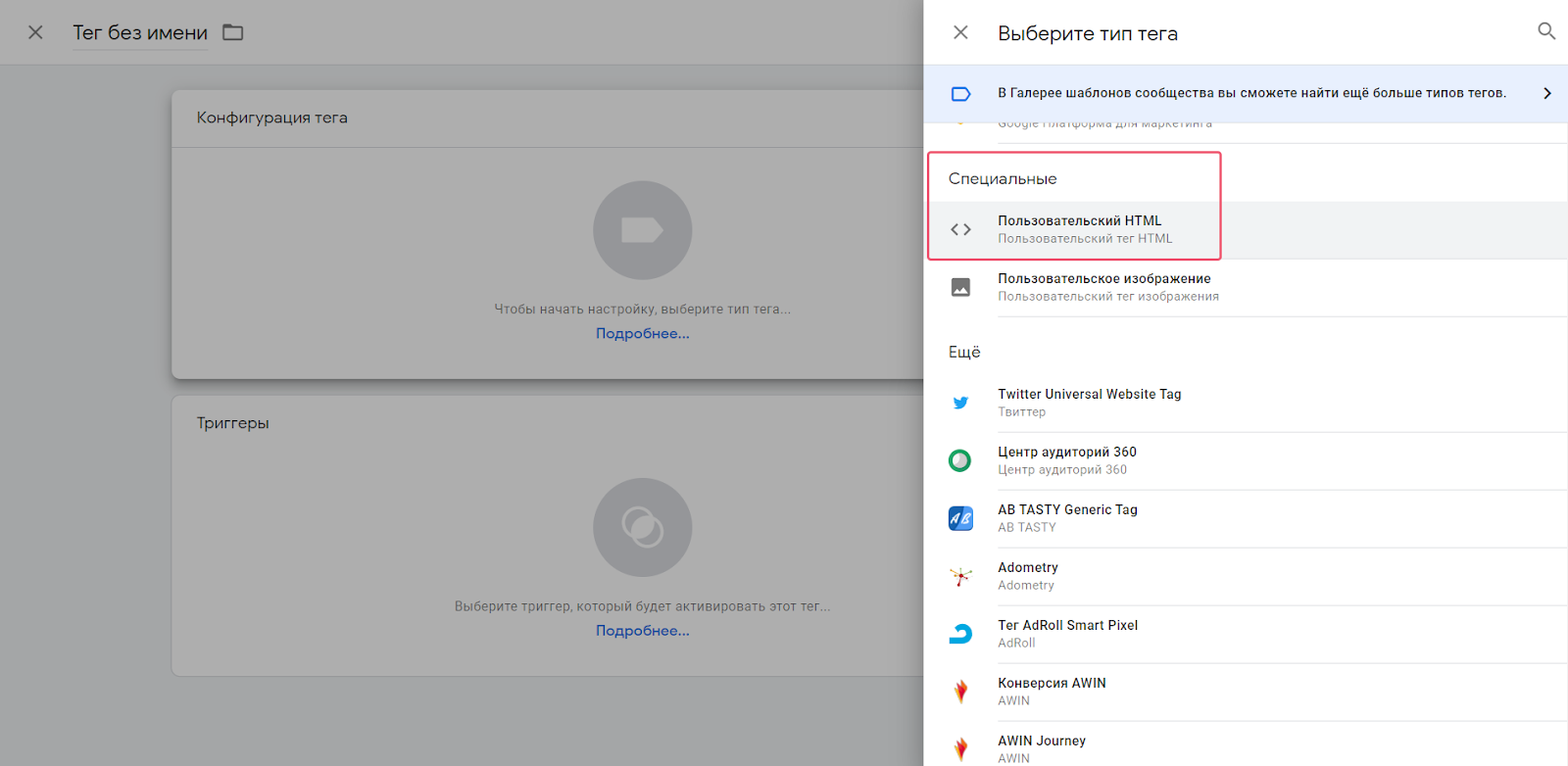The image size is (1568, 766).
Task: Close the 'Выберите тип тега' panel
Action: pos(960,32)
